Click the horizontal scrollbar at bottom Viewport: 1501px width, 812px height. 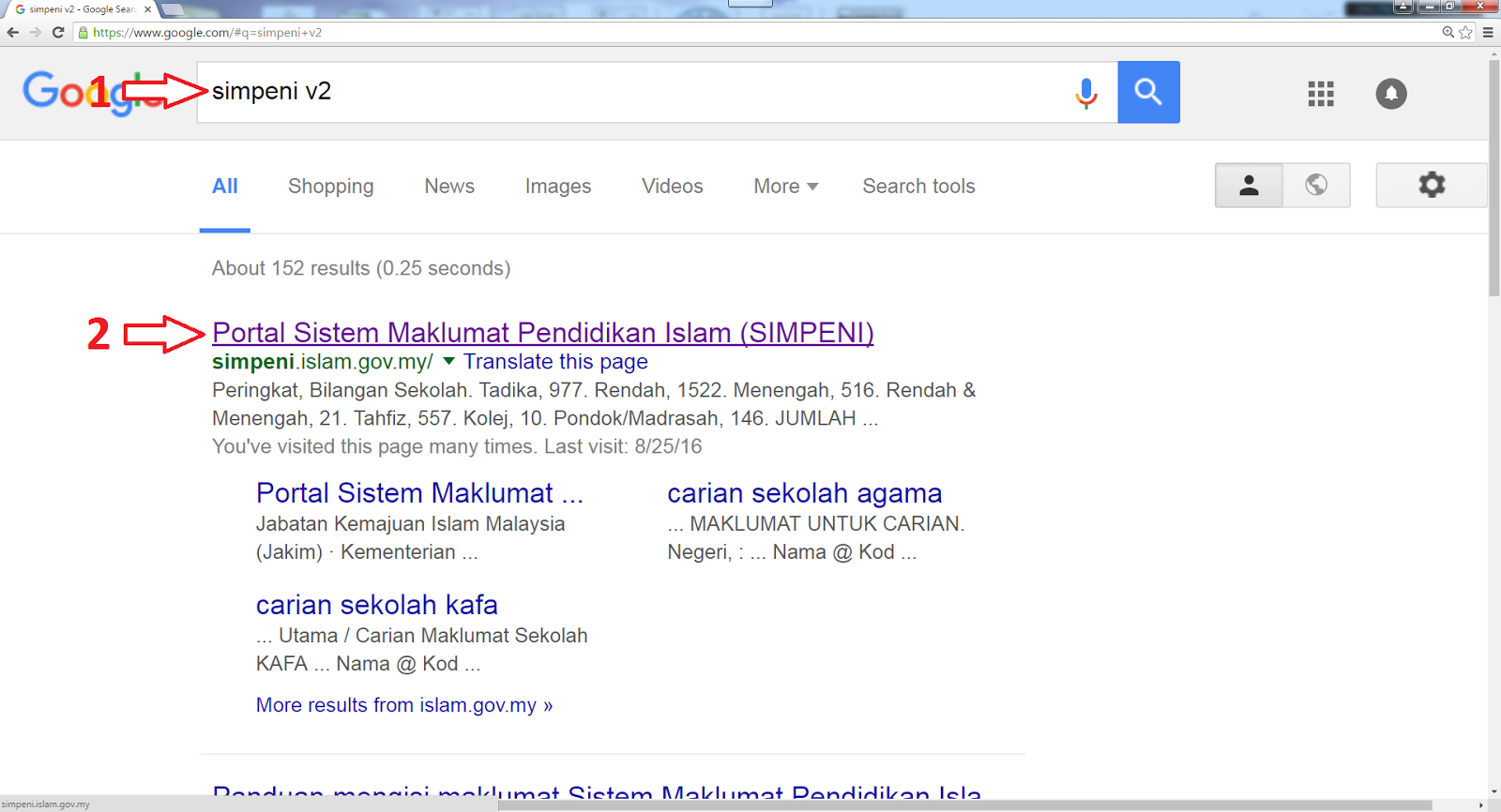click(964, 805)
